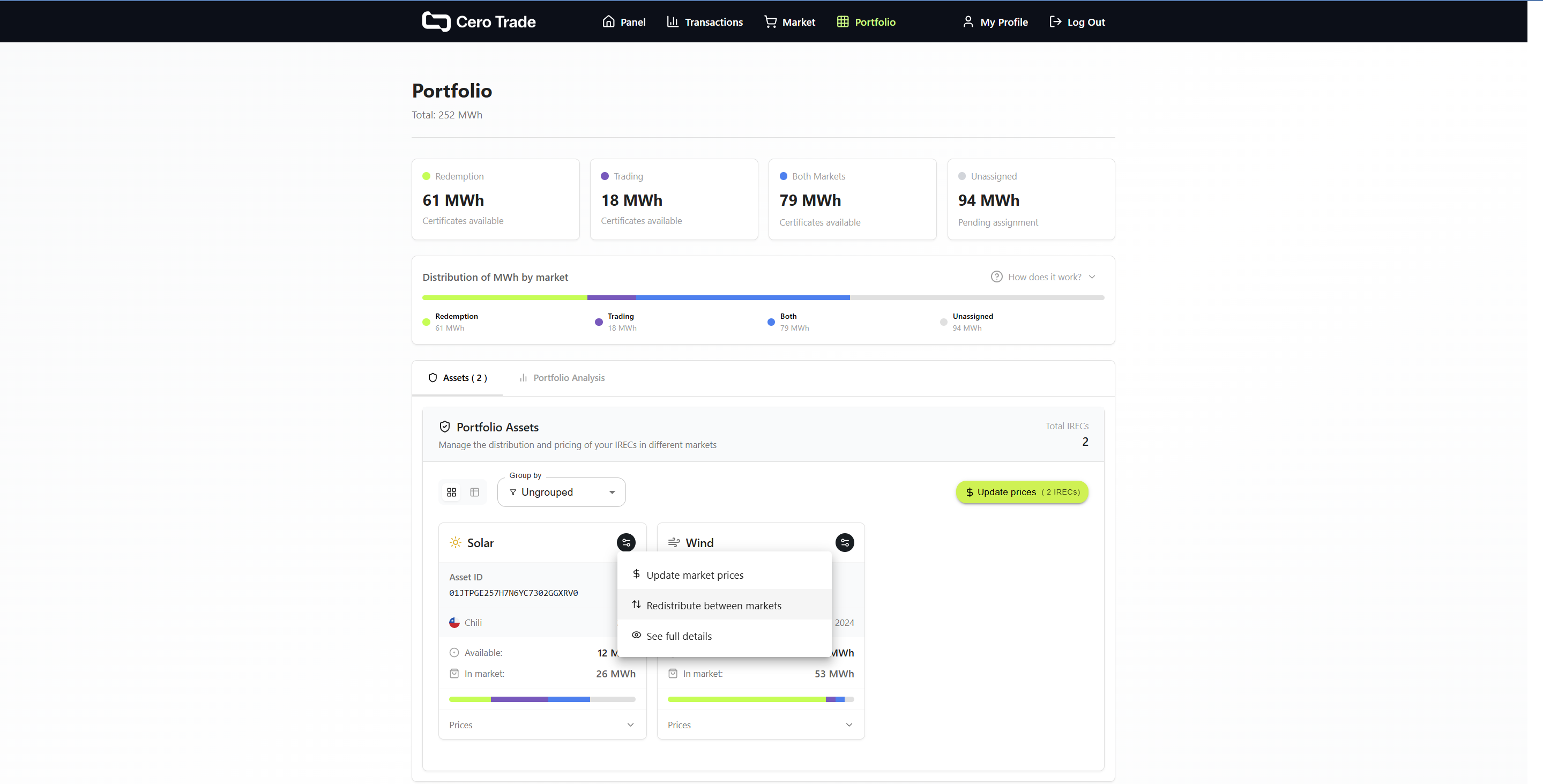Click the Cero Trade logo

(478, 21)
